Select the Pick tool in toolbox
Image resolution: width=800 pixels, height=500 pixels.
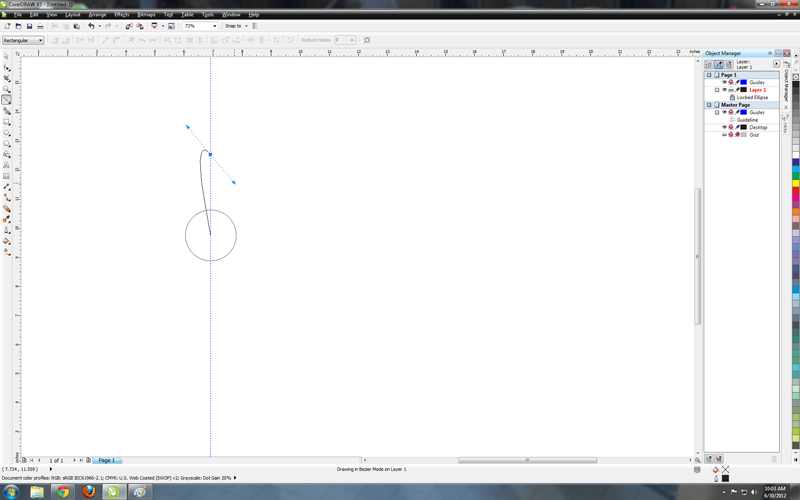pos(7,57)
